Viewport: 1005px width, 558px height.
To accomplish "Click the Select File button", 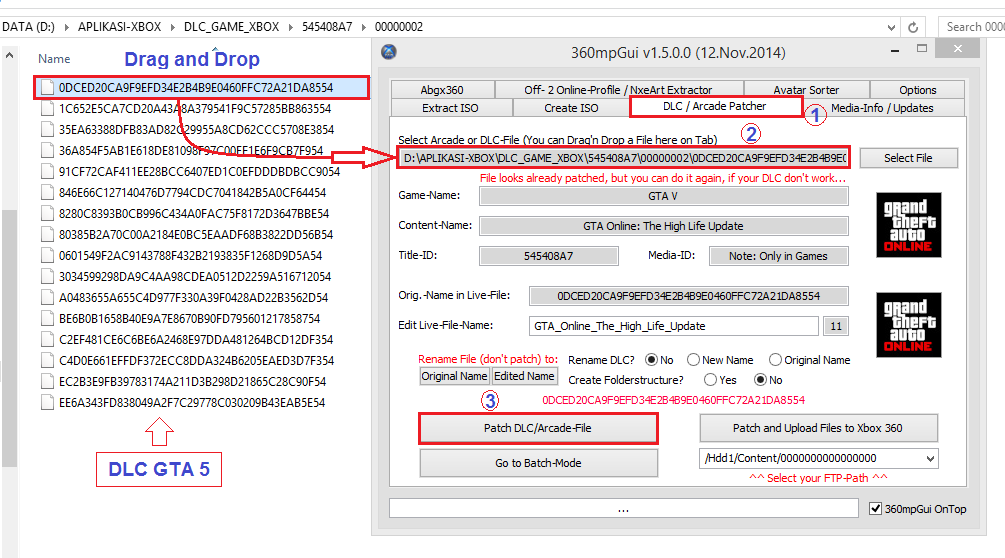I will tap(909, 158).
